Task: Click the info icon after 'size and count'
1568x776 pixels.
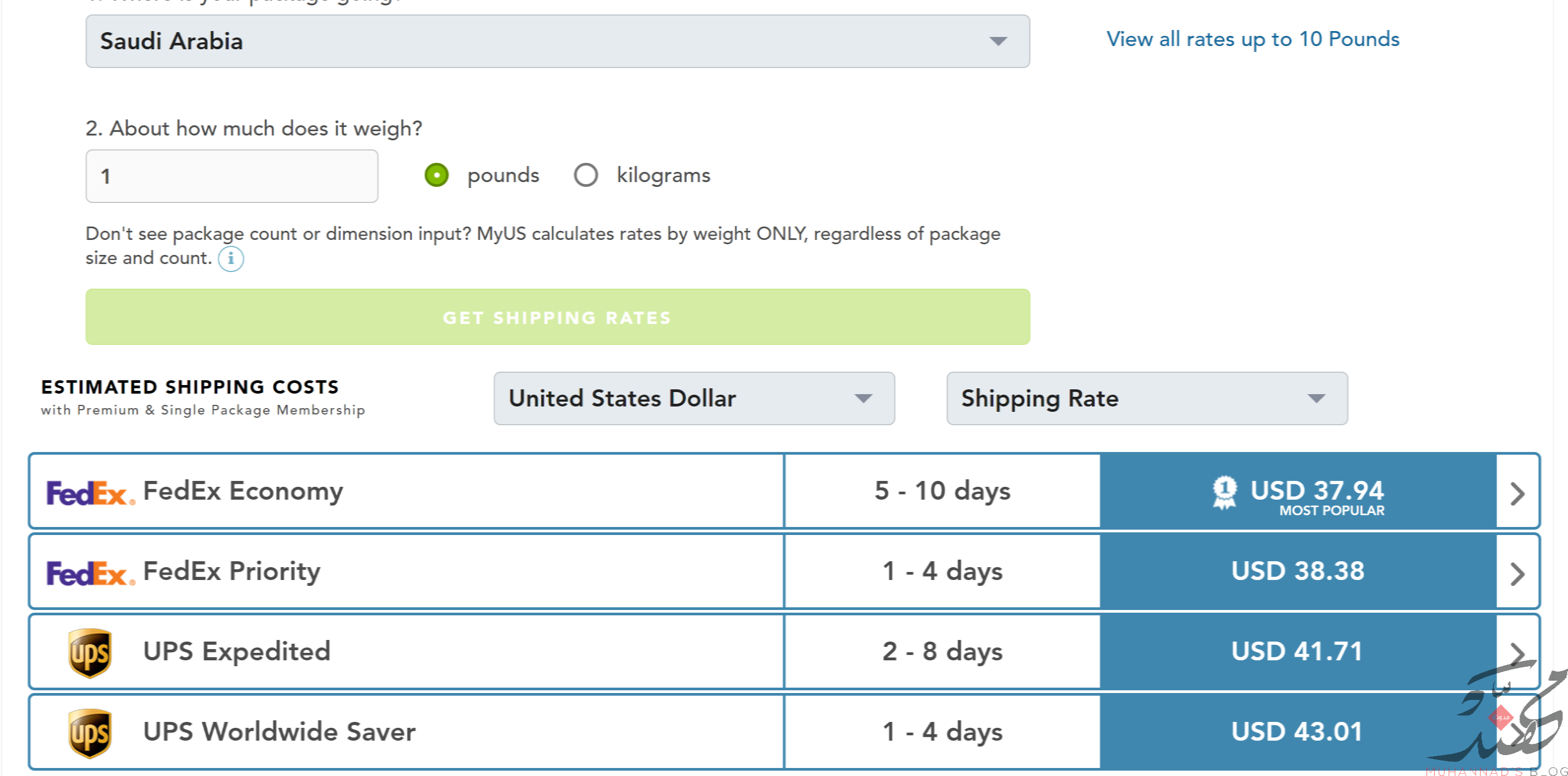Action: [231, 259]
